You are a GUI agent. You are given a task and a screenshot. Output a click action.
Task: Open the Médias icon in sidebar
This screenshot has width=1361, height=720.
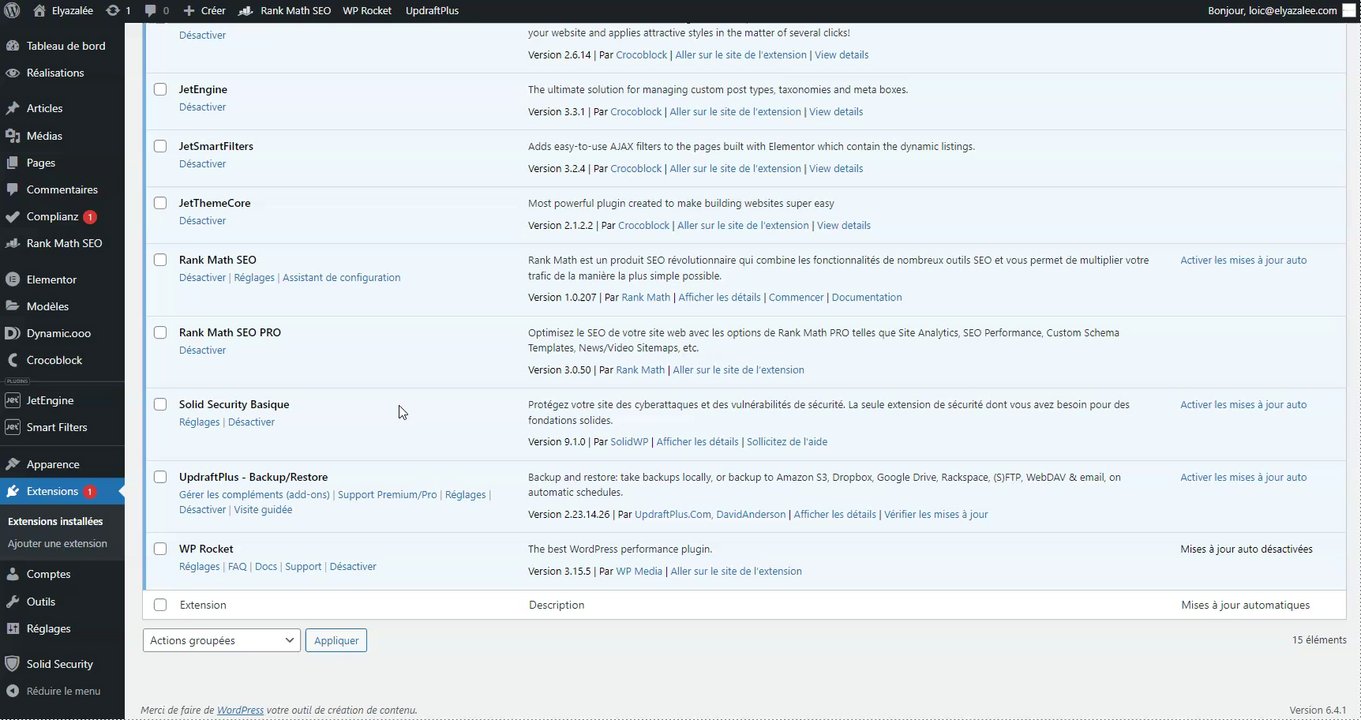click(x=12, y=136)
